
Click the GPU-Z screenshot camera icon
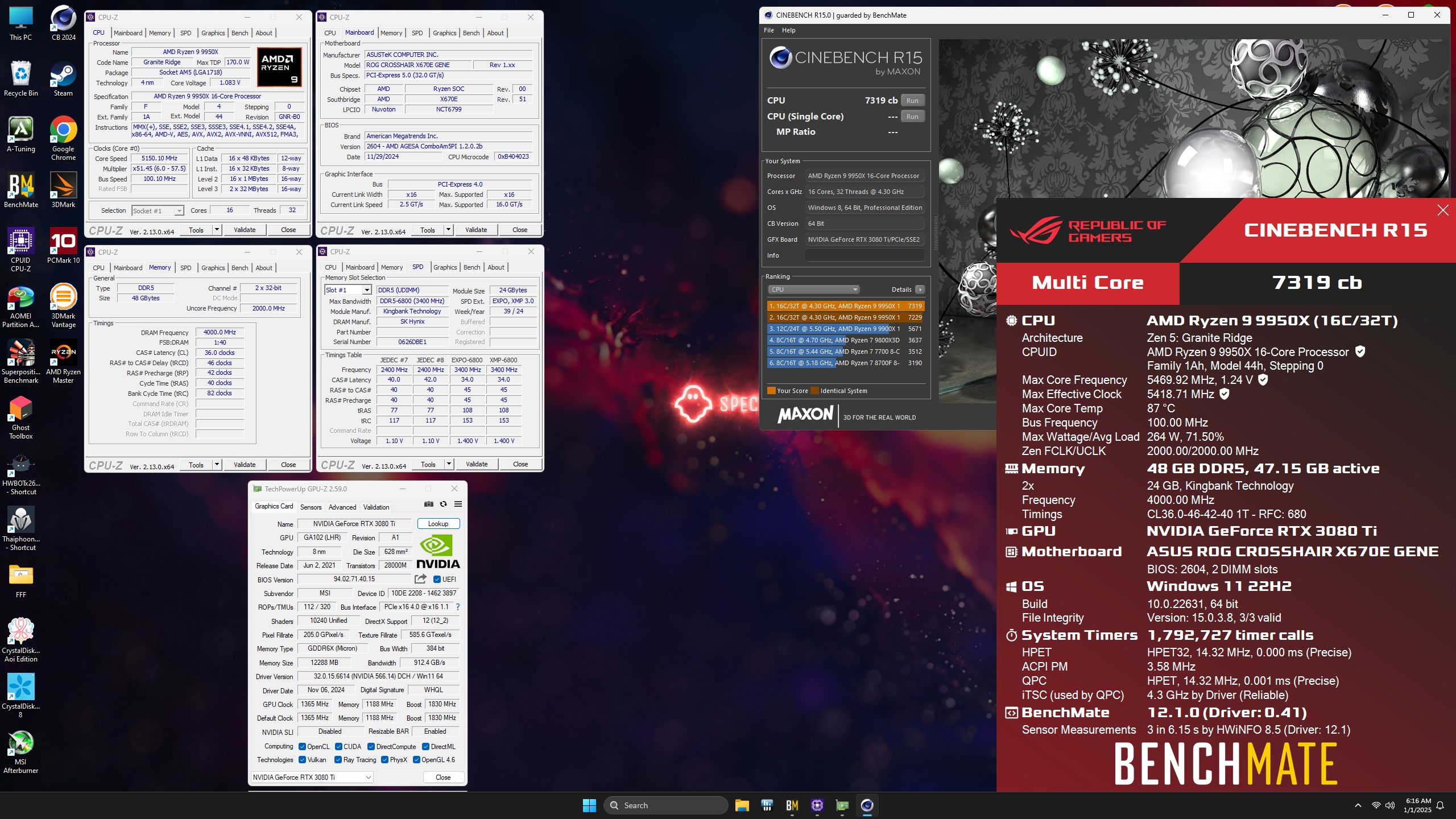click(429, 504)
